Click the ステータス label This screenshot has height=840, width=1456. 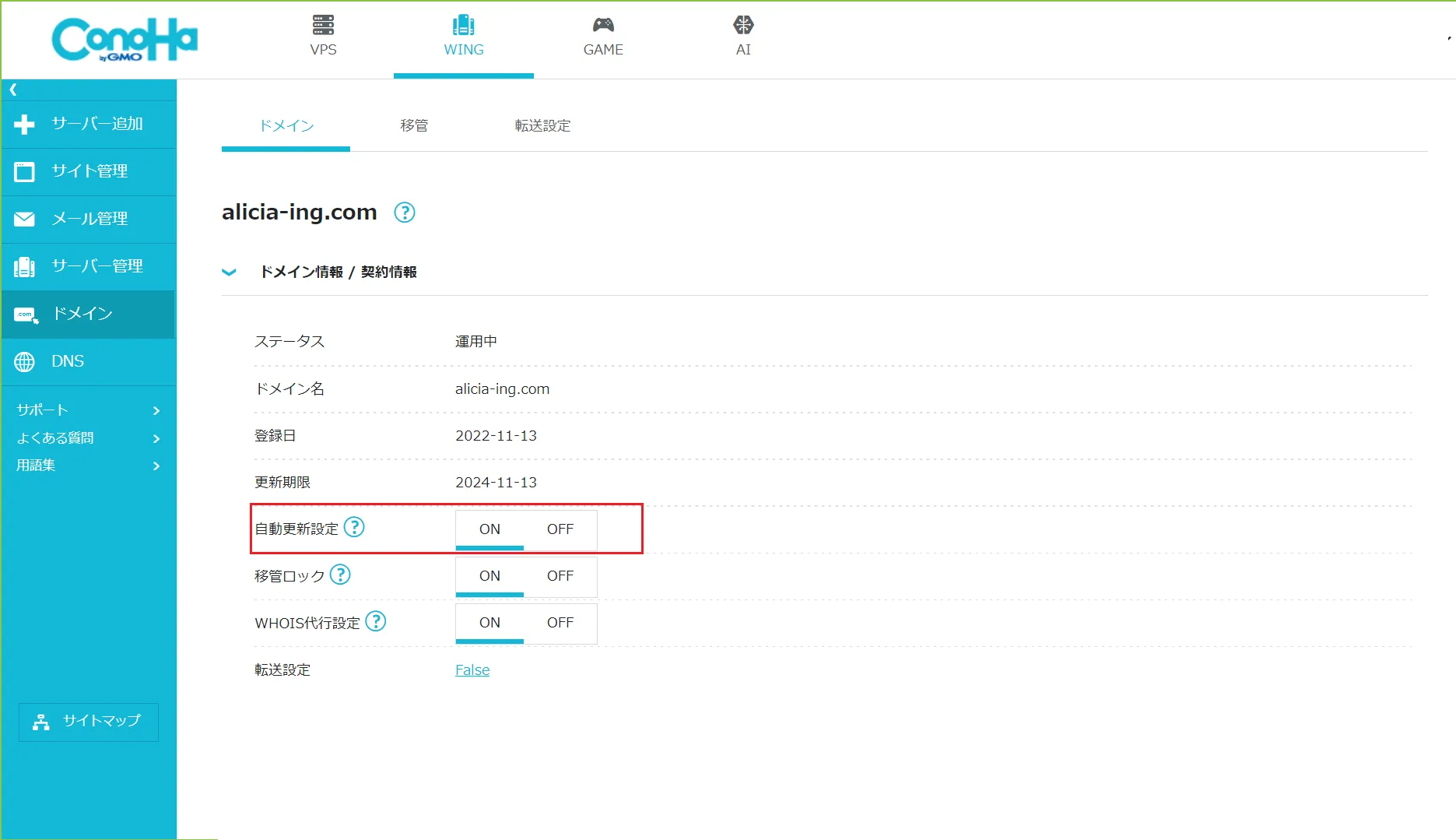point(289,342)
